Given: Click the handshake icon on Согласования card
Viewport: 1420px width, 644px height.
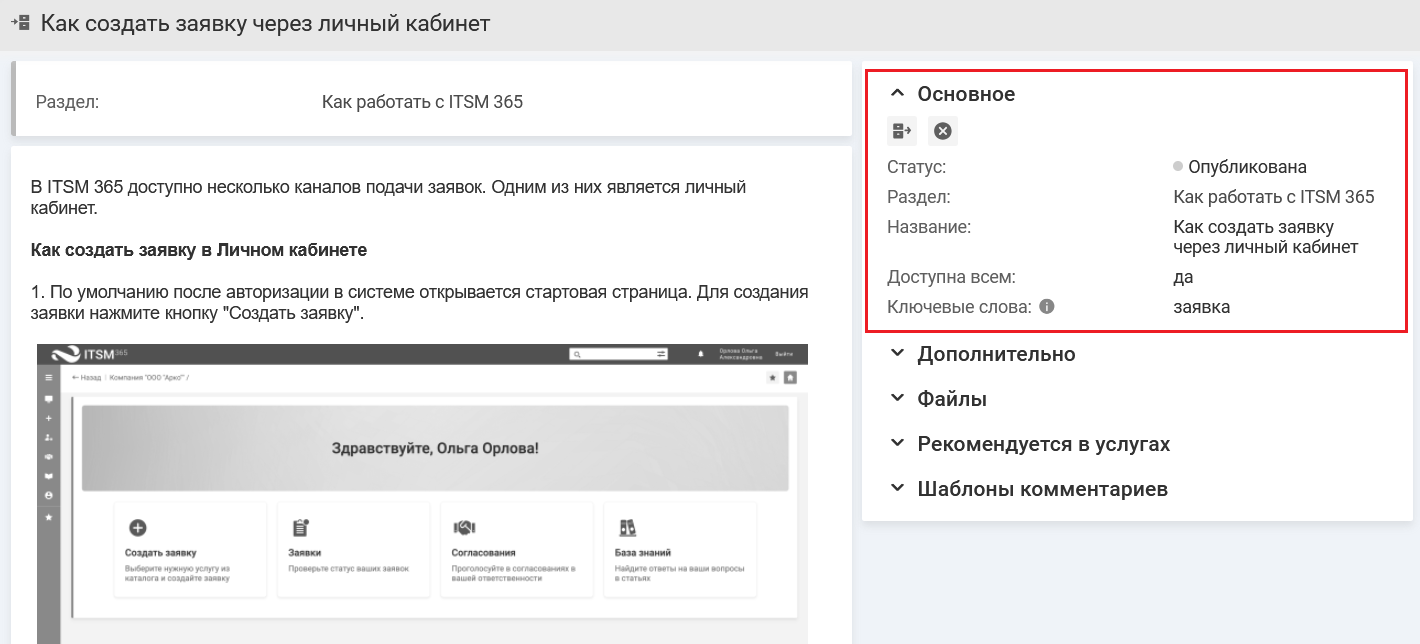Looking at the screenshot, I should (464, 527).
